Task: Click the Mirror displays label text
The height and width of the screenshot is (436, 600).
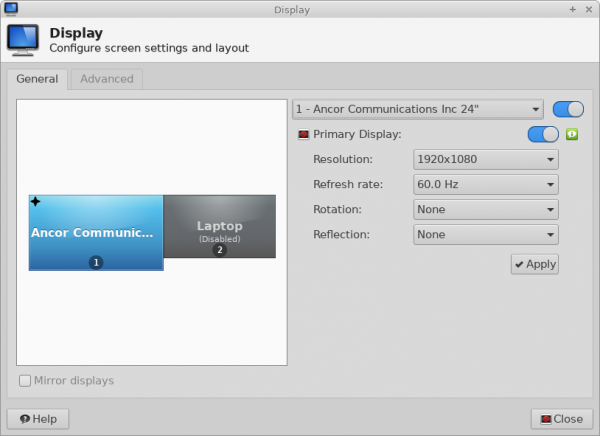Action: click(74, 380)
